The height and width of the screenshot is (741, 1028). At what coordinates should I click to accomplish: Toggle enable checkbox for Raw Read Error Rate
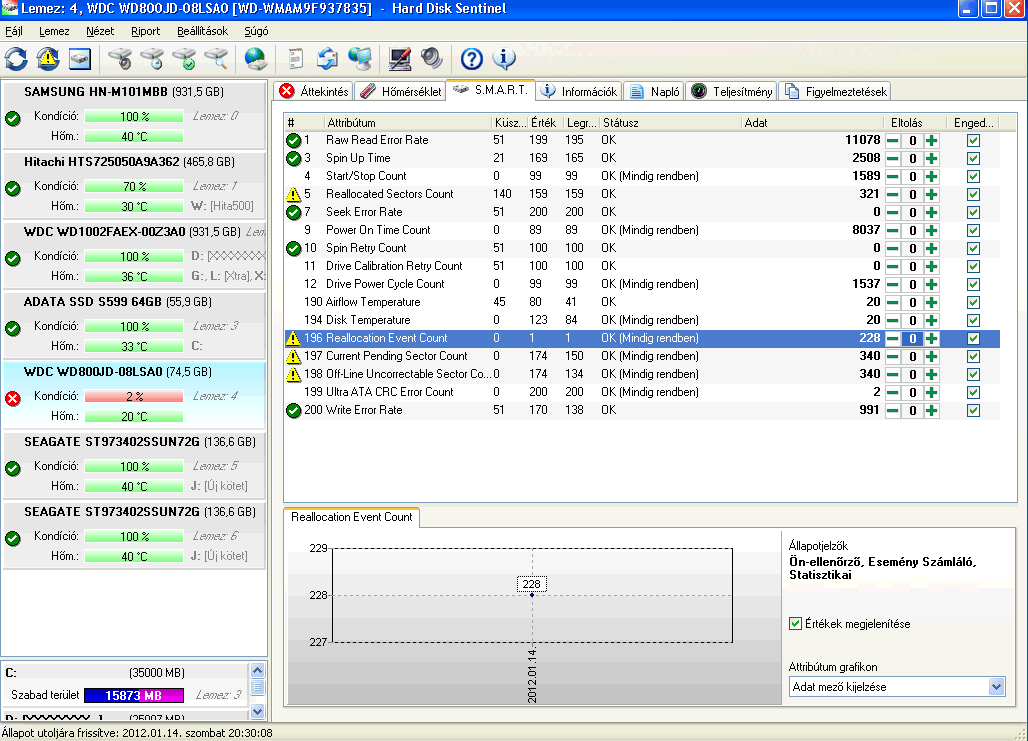pyautogui.click(x=973, y=140)
